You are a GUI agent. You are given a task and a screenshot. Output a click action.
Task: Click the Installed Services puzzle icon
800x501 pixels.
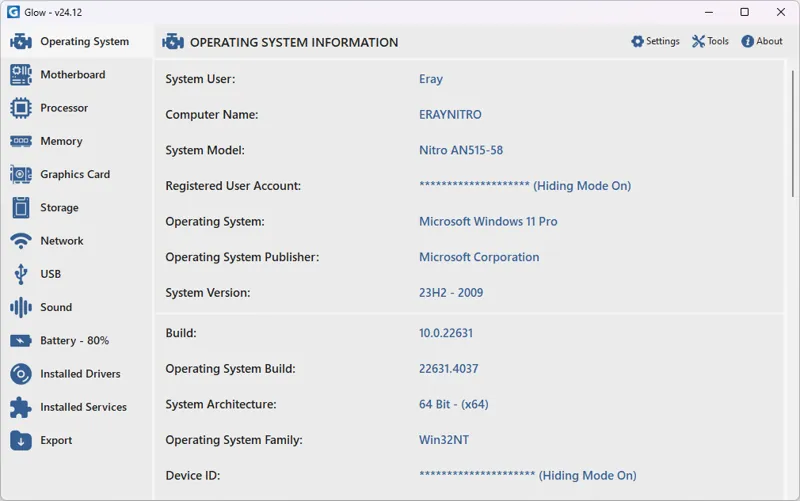point(20,407)
